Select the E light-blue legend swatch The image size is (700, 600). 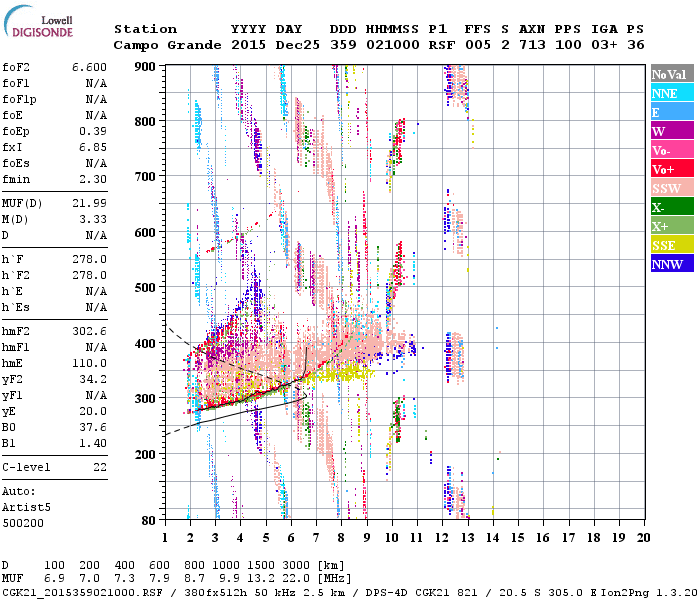pyautogui.click(x=672, y=112)
